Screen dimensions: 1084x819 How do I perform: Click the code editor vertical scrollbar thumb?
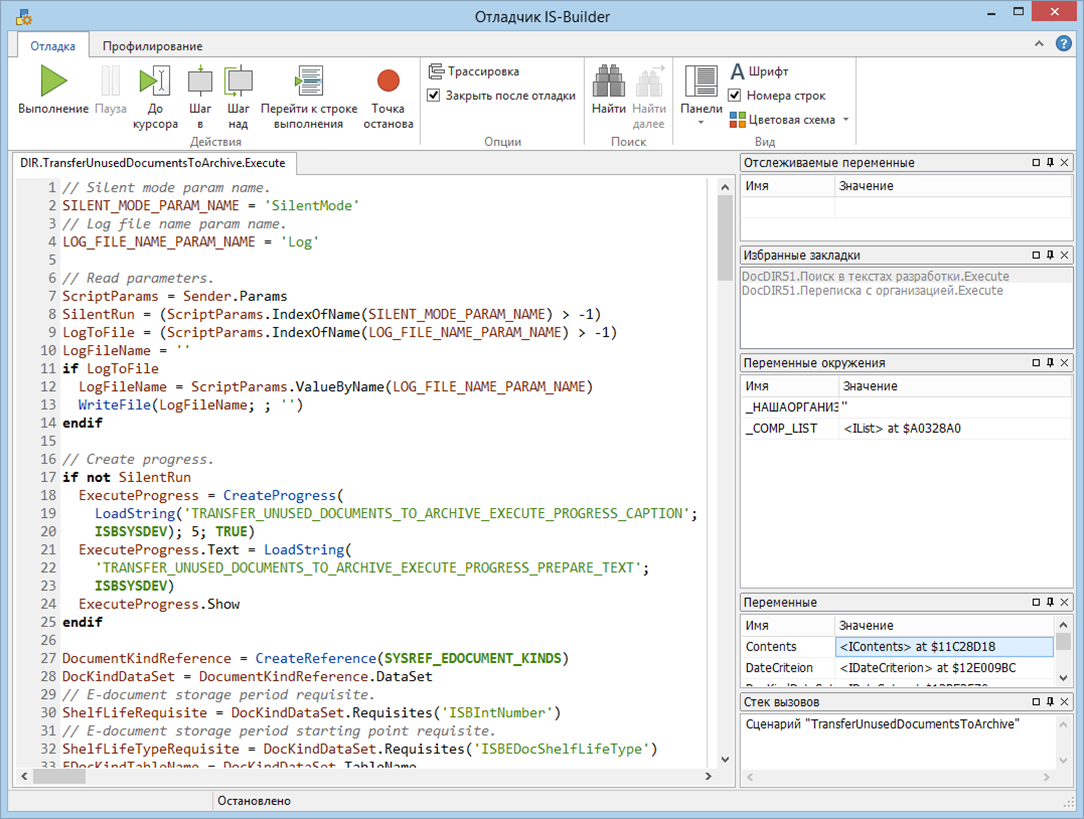pos(725,238)
